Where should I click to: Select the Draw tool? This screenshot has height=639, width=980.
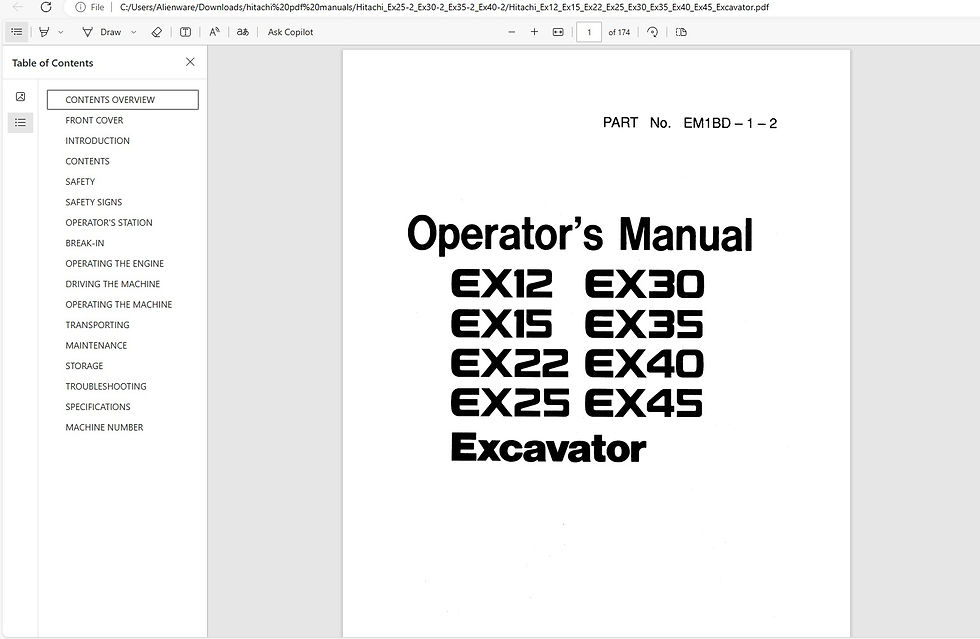(x=102, y=32)
